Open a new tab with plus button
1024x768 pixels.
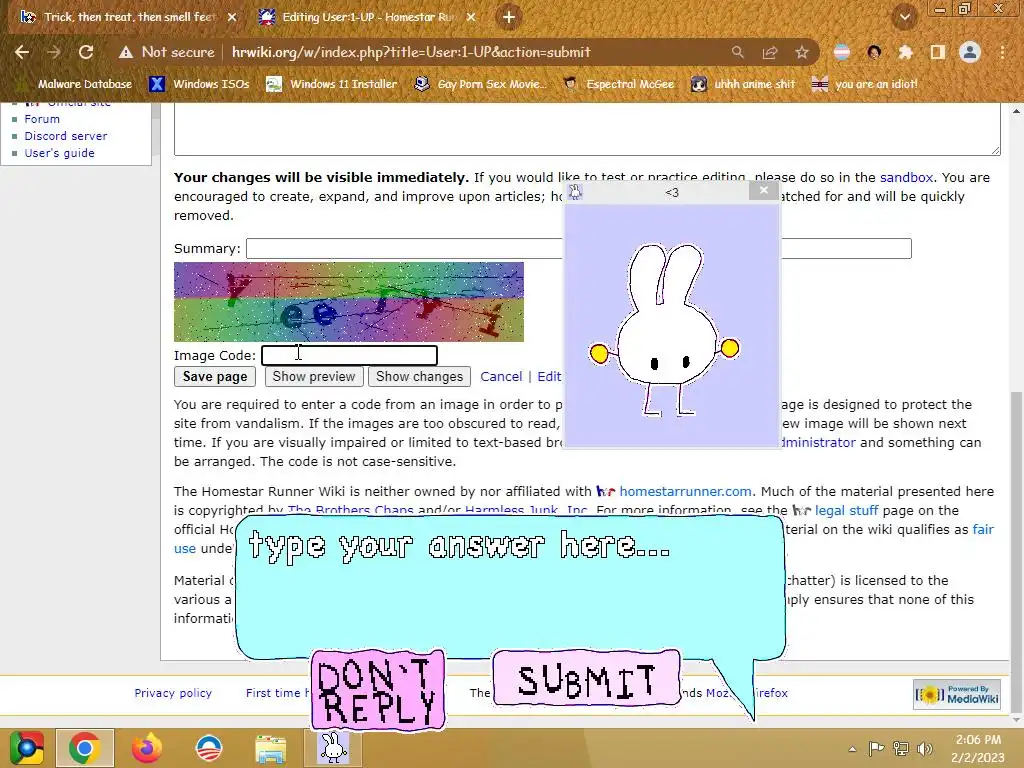[x=509, y=17]
